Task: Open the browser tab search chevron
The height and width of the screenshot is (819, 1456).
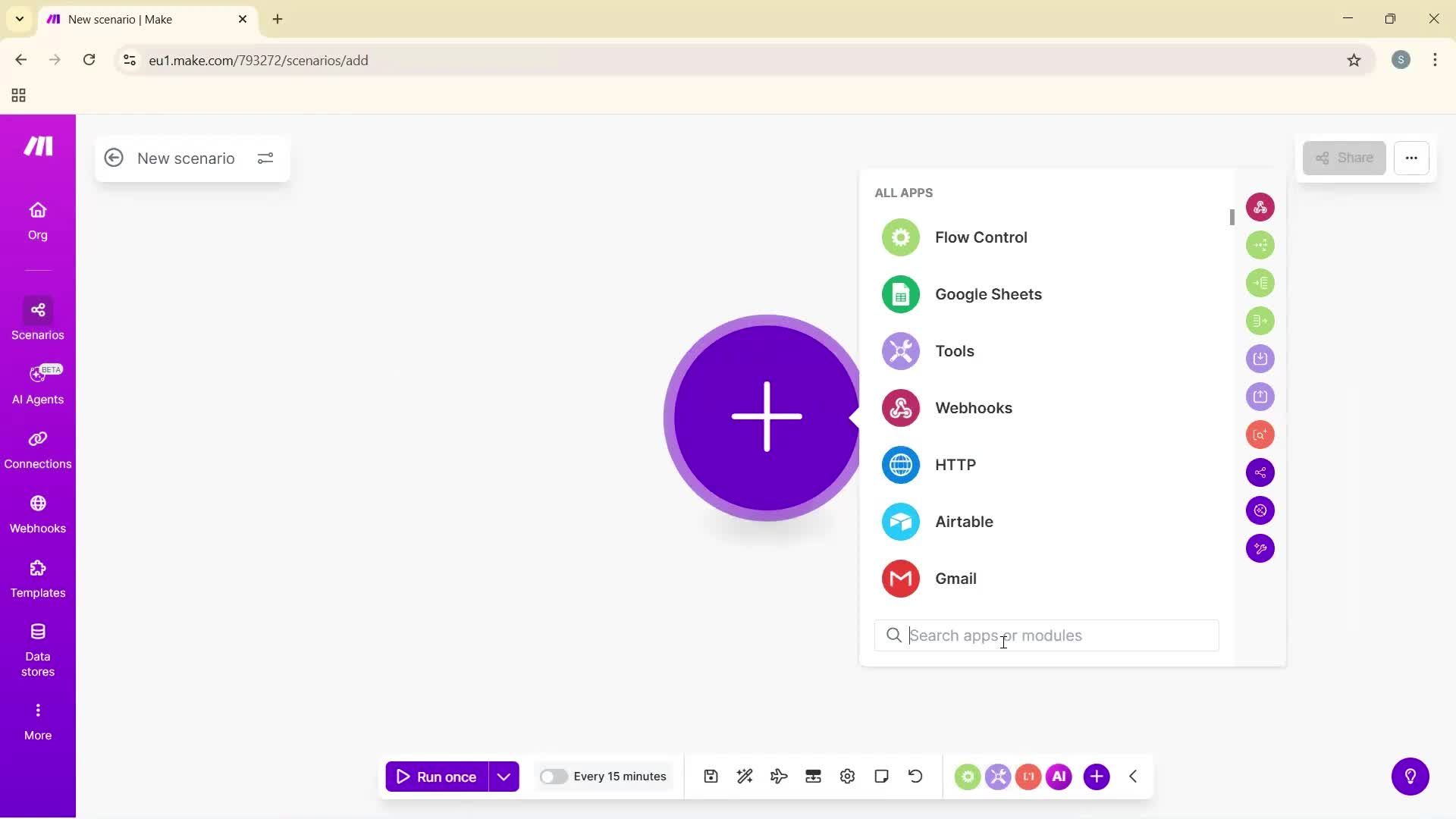Action: pyautogui.click(x=19, y=19)
